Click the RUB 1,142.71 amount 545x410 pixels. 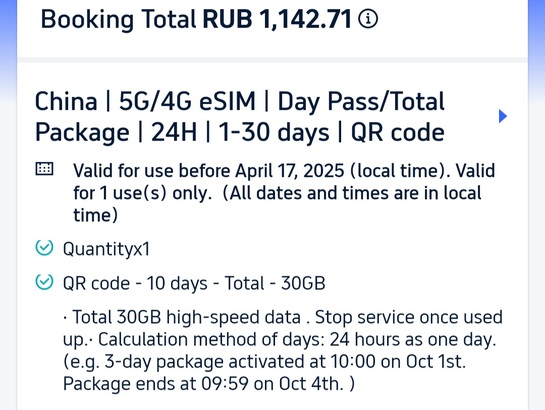(x=277, y=19)
